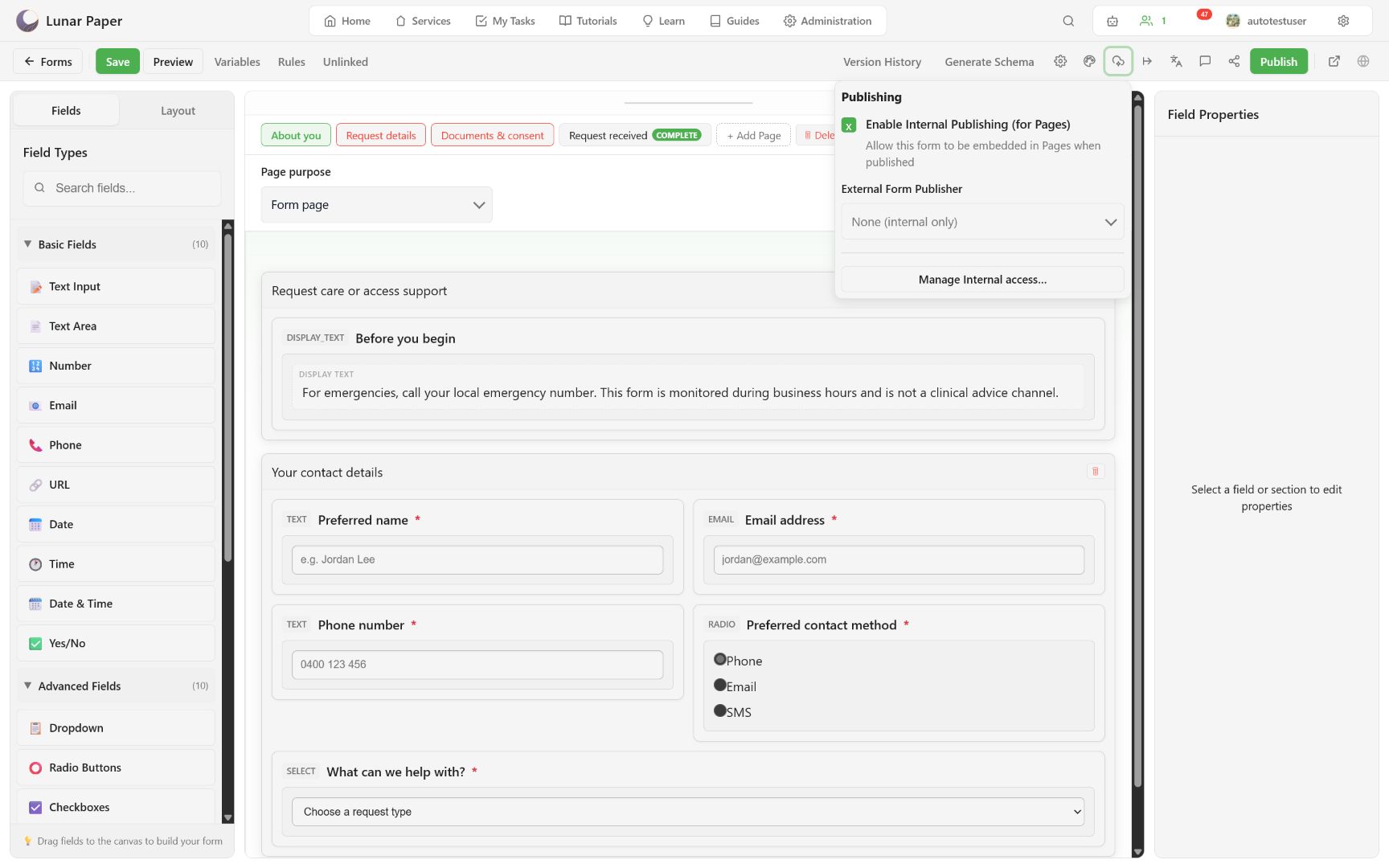Open the theme palette icon

tap(1089, 61)
